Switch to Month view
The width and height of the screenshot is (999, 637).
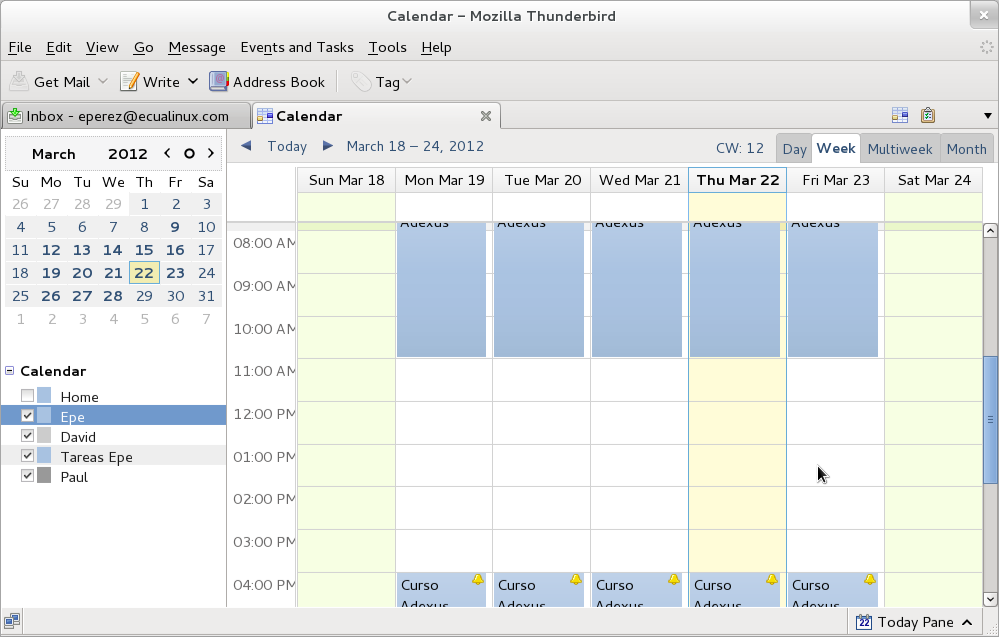click(x=967, y=149)
